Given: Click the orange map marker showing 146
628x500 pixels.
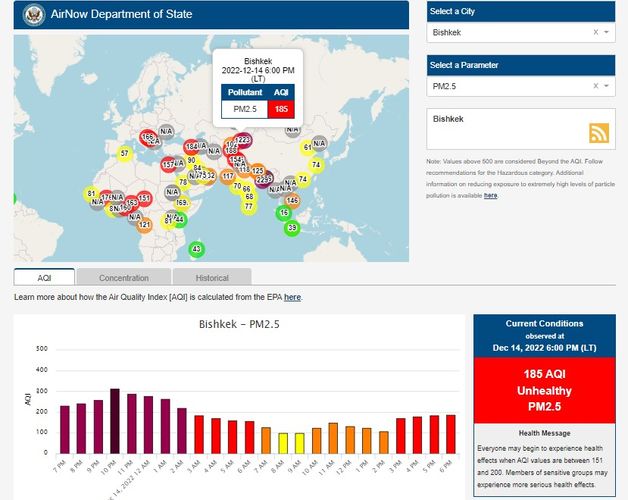Looking at the screenshot, I should coord(292,200).
